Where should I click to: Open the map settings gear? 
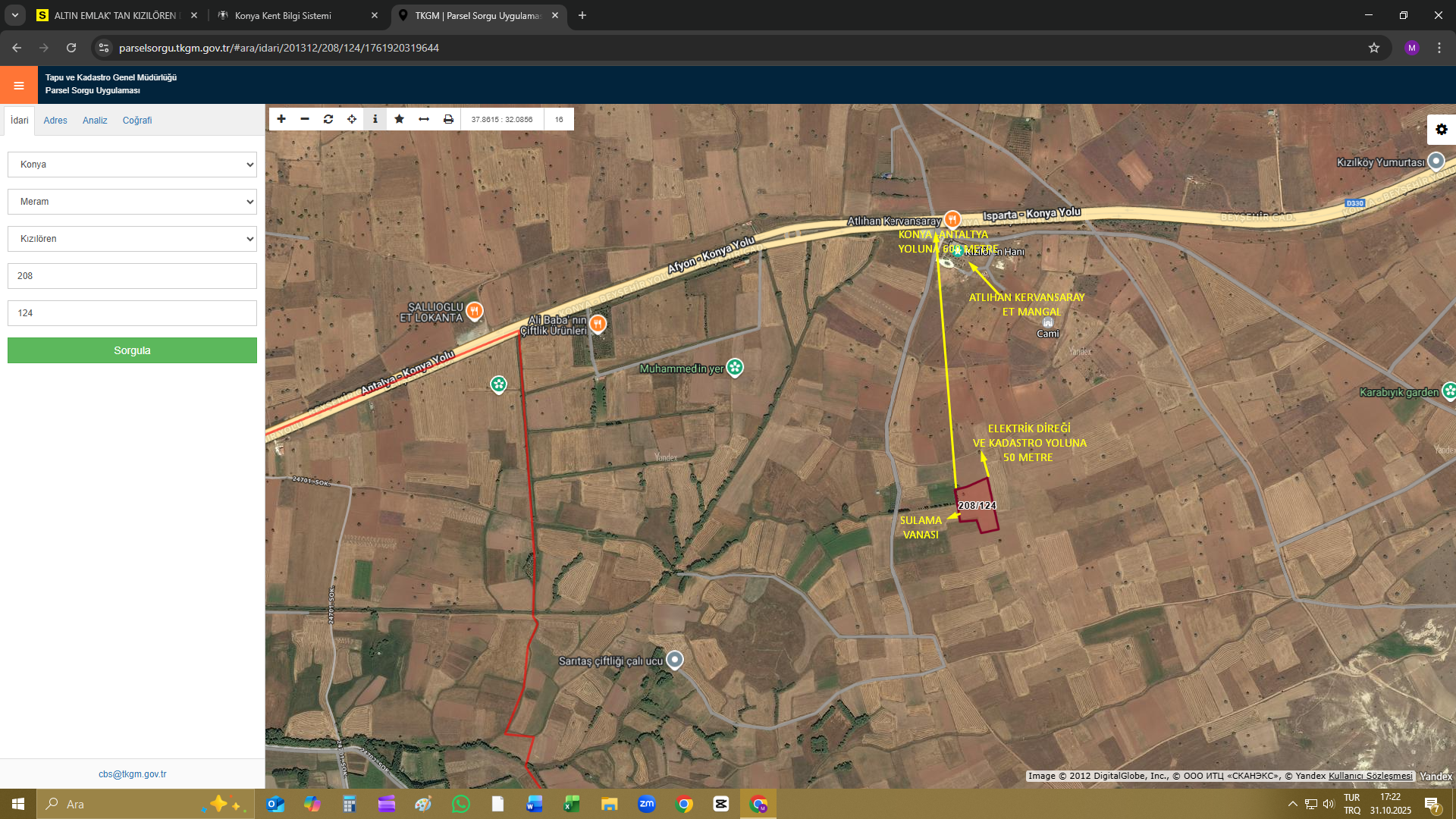[x=1441, y=130]
